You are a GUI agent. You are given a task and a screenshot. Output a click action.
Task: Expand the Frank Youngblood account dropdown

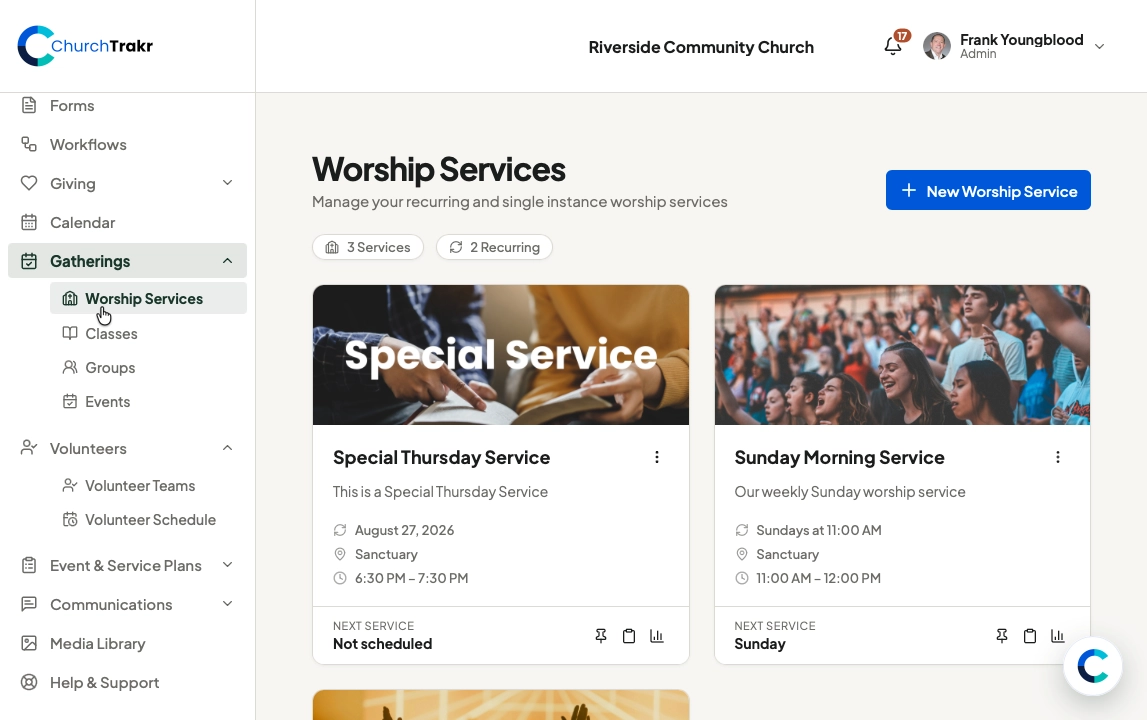click(1099, 46)
